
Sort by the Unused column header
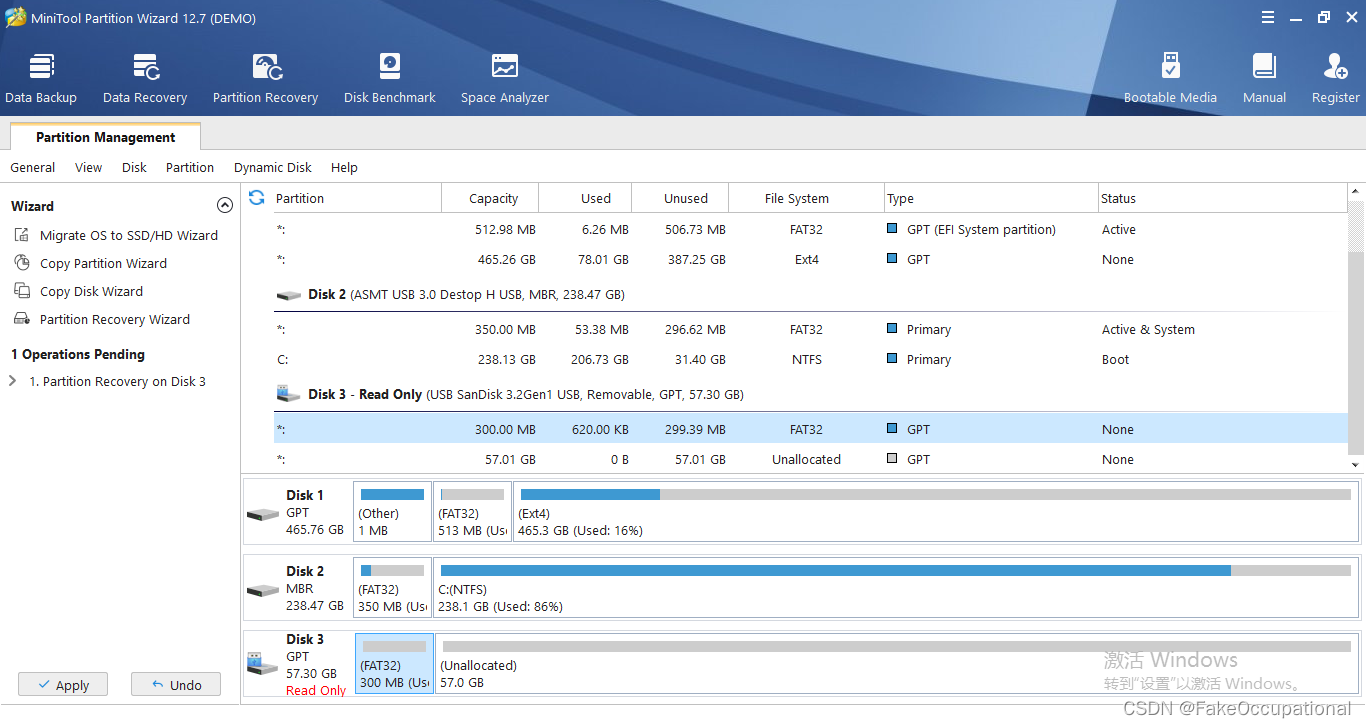pyautogui.click(x=680, y=198)
